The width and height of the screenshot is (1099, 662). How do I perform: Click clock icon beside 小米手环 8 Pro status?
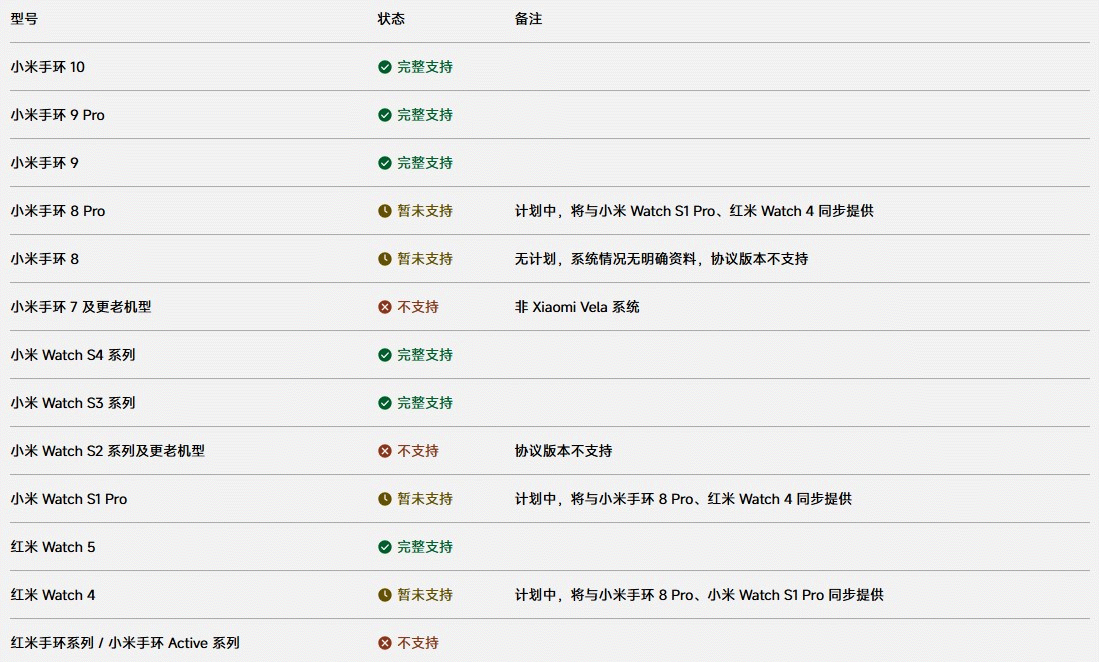(x=385, y=211)
